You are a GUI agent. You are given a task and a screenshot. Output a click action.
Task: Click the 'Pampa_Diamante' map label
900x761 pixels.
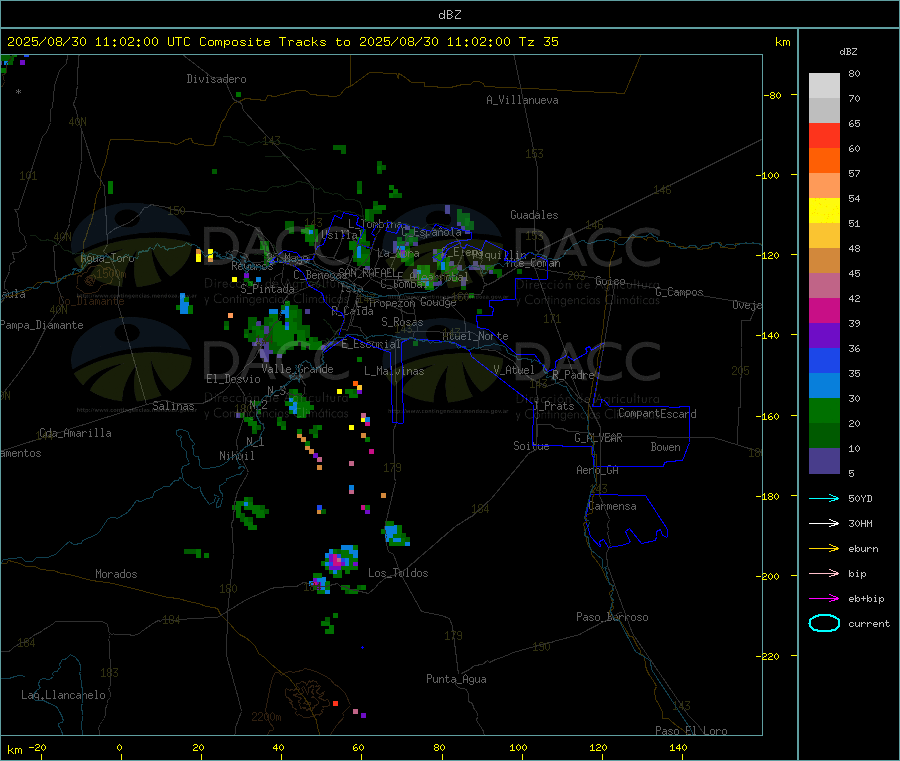[42, 325]
